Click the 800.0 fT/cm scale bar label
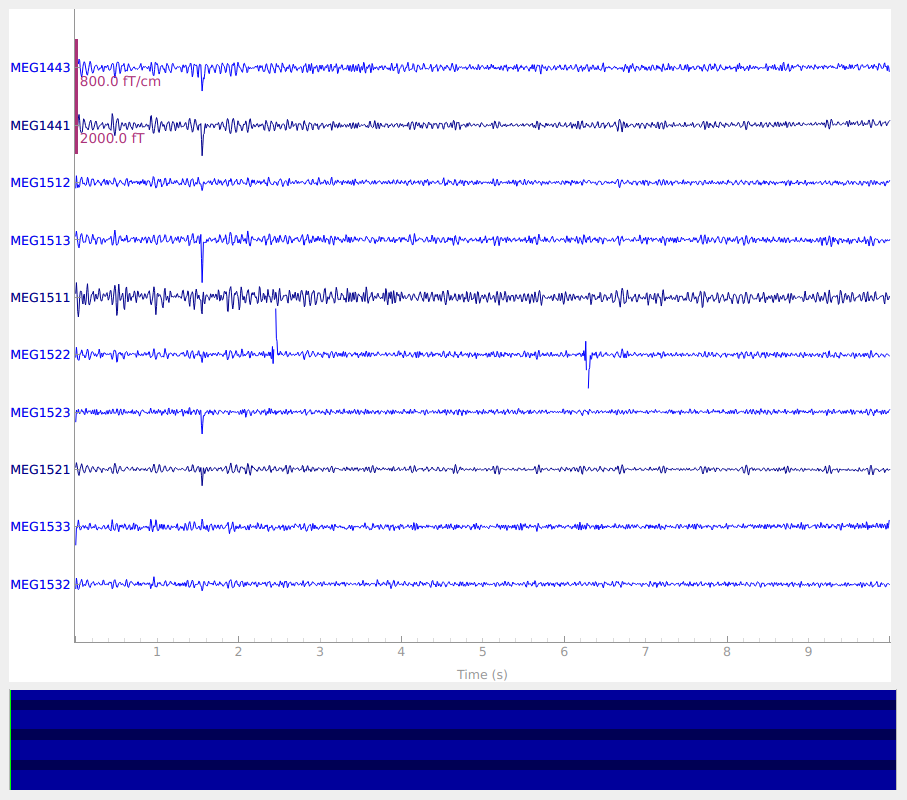 point(120,82)
